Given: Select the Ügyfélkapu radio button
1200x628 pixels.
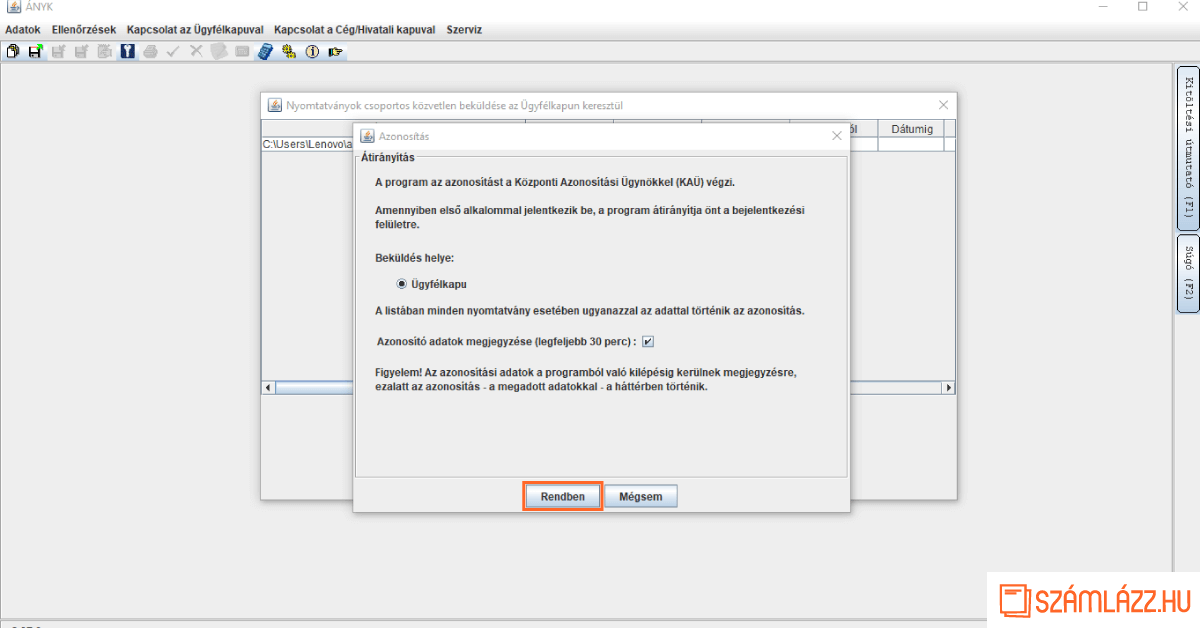Looking at the screenshot, I should [x=402, y=284].
